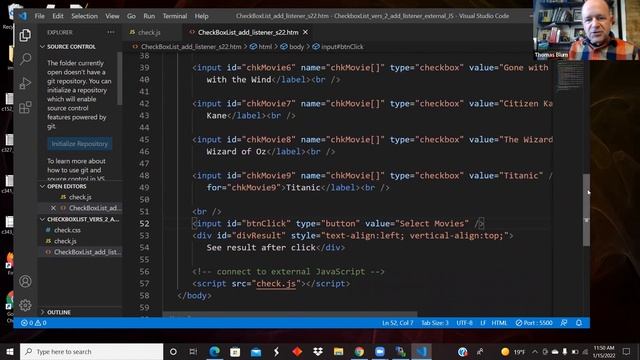Click the sidebar panel scrollbar

[x=120, y=78]
